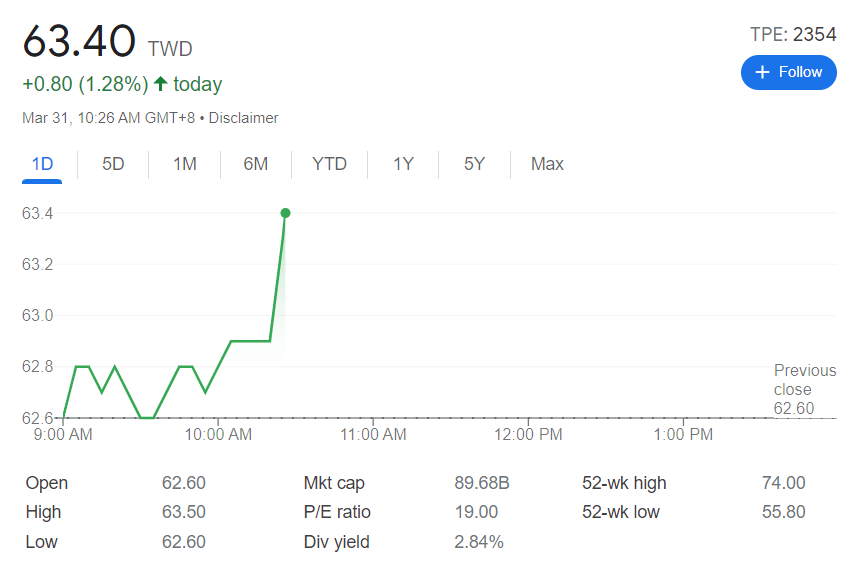Image resolution: width=866 pixels, height=574 pixels.
Task: Switch to the 1M chart tab
Action: pyautogui.click(x=184, y=164)
